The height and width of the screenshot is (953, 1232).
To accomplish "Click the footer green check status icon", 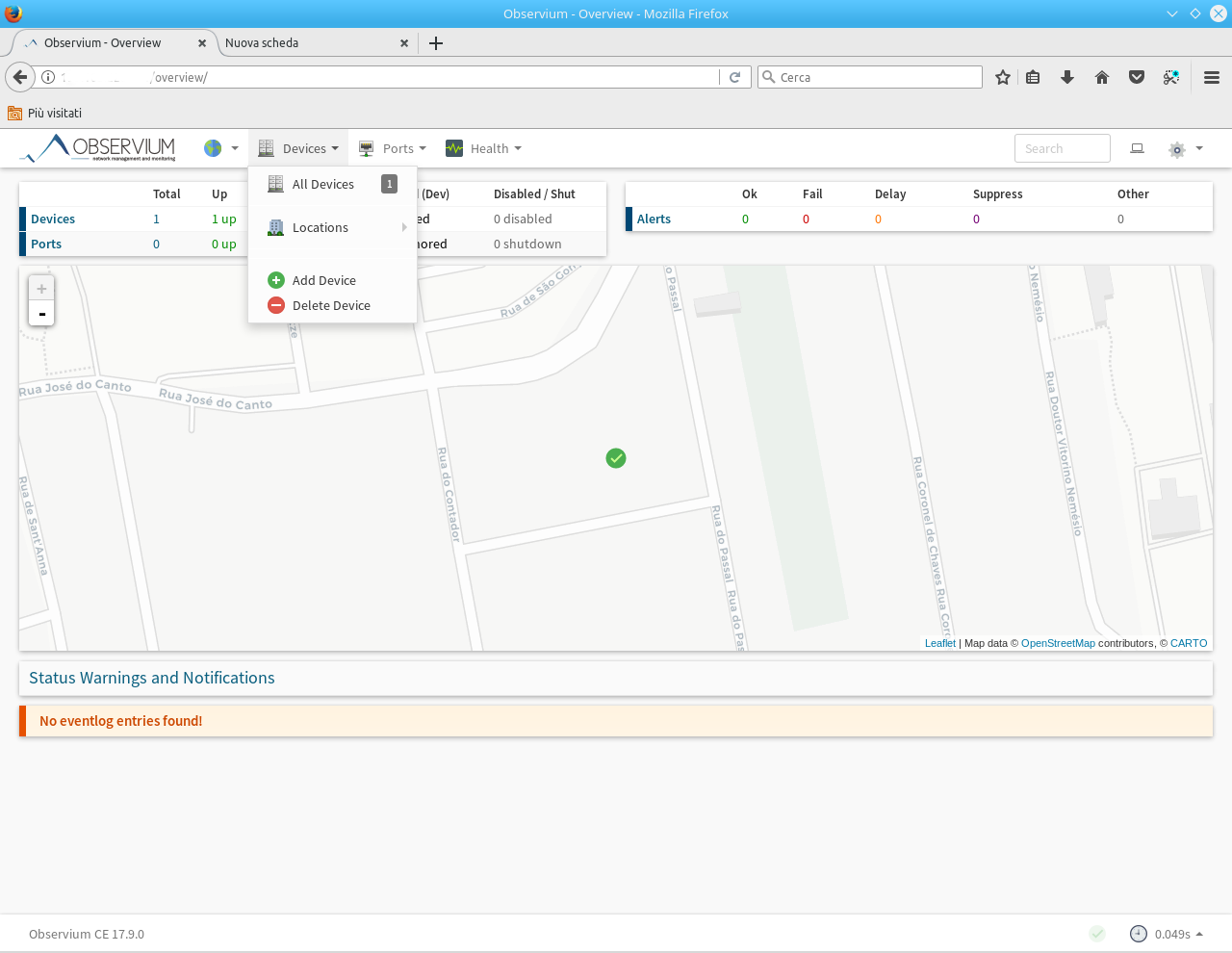I will tap(1097, 934).
